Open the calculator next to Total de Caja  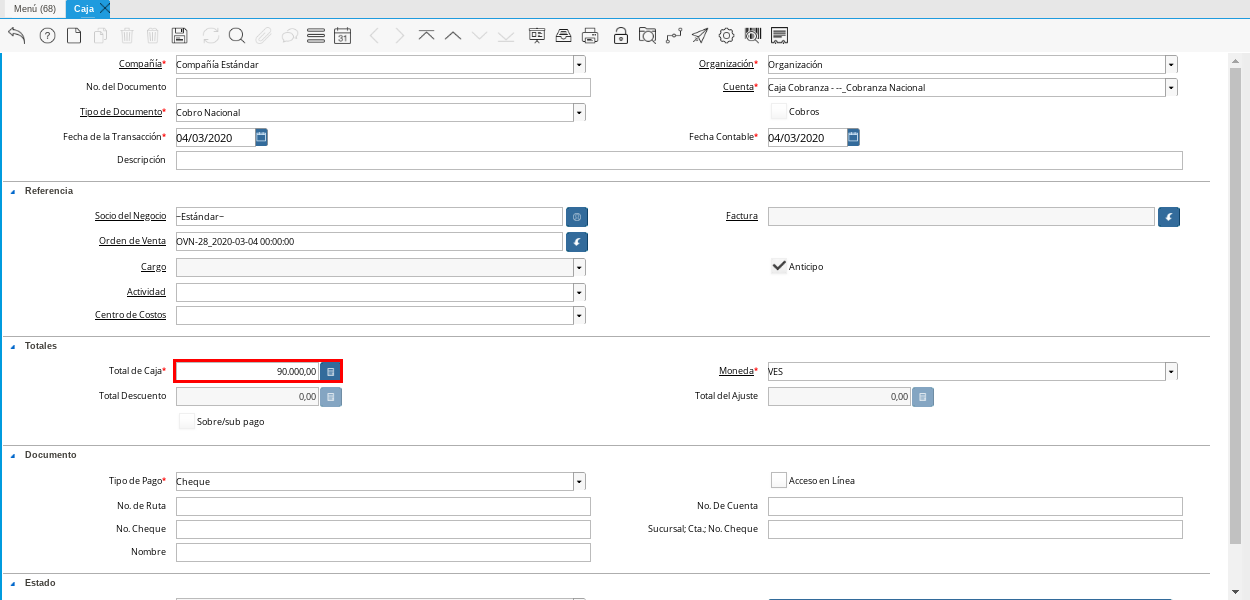click(x=331, y=371)
